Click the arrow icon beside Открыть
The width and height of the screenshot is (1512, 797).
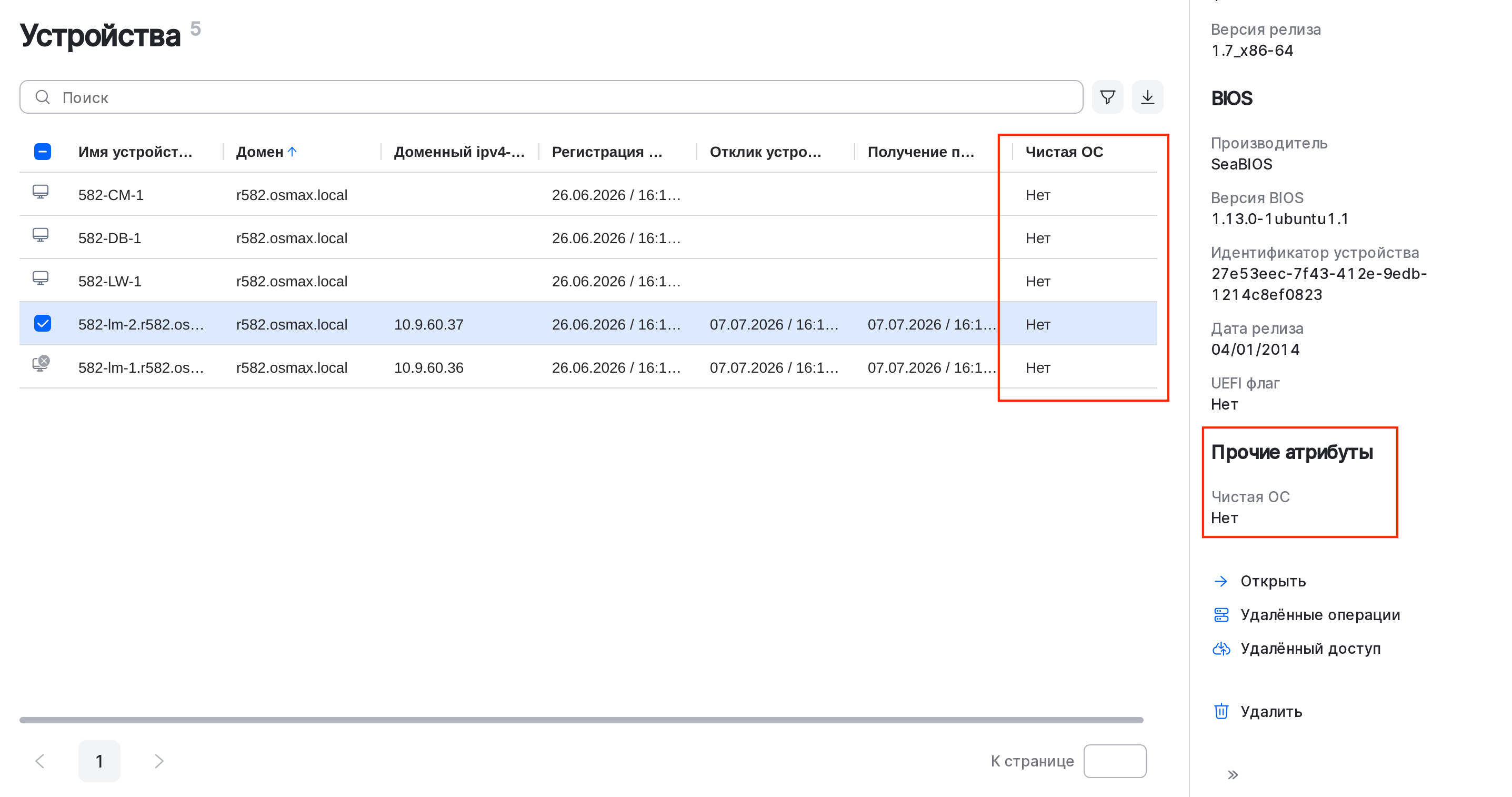point(1221,581)
